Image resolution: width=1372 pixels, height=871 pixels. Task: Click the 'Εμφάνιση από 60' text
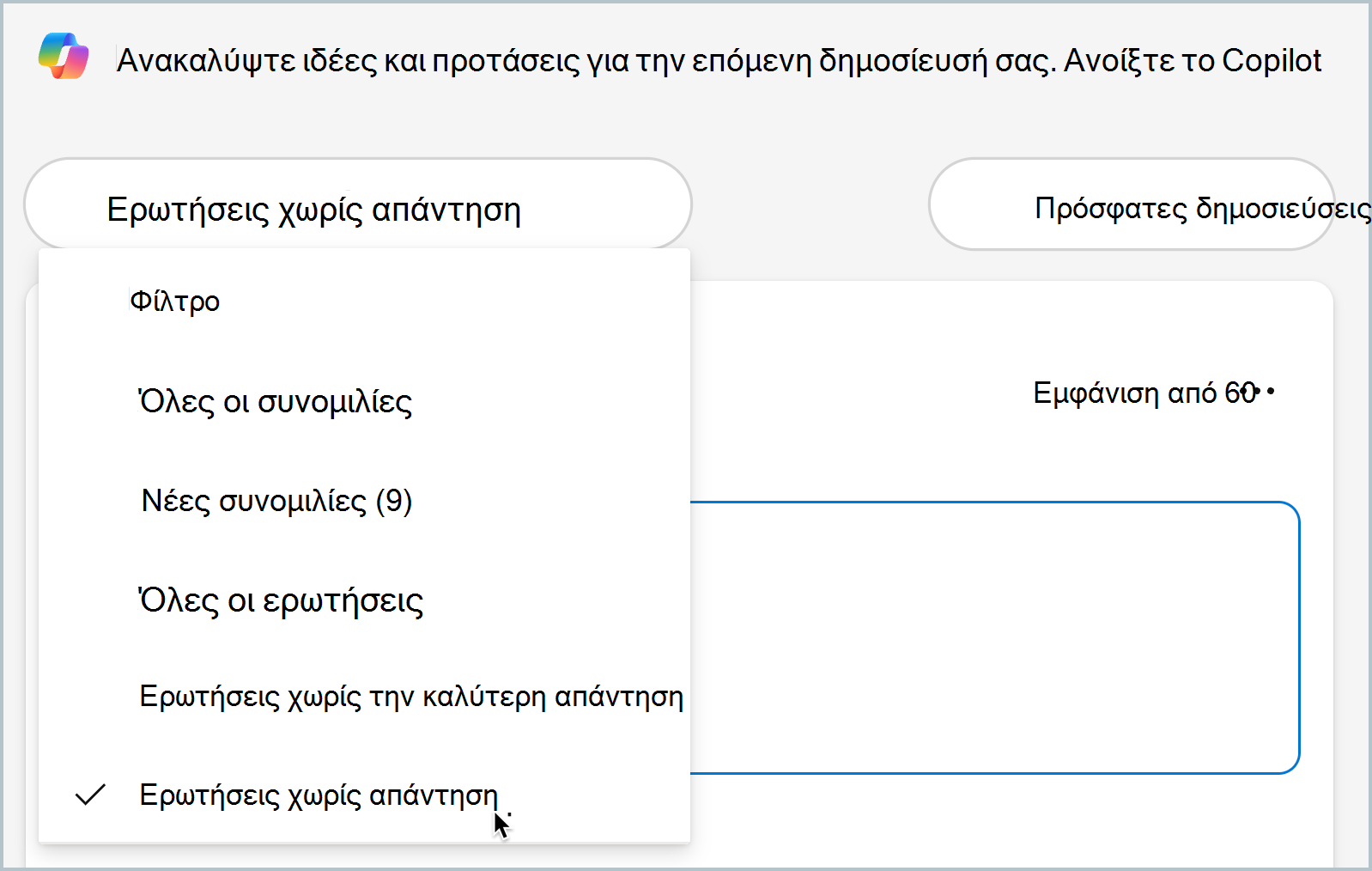click(x=1144, y=393)
